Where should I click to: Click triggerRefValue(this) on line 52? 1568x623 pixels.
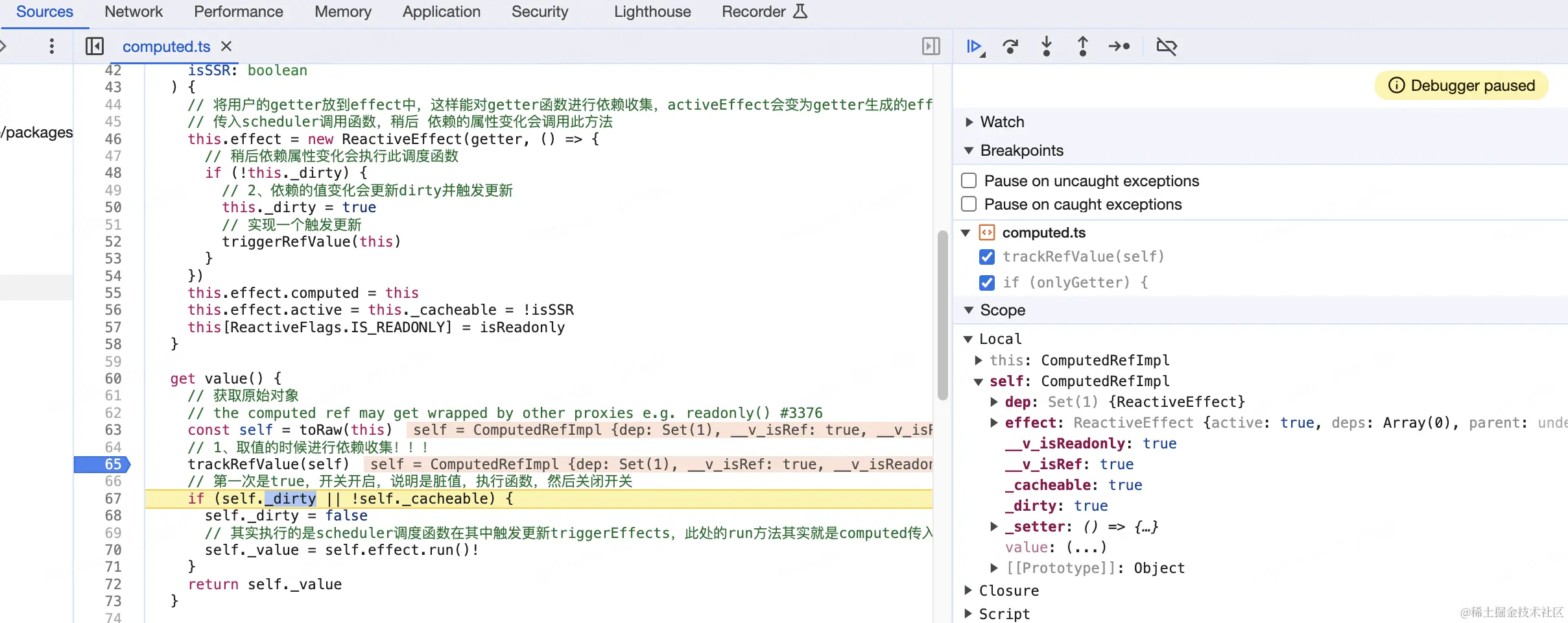pos(311,241)
